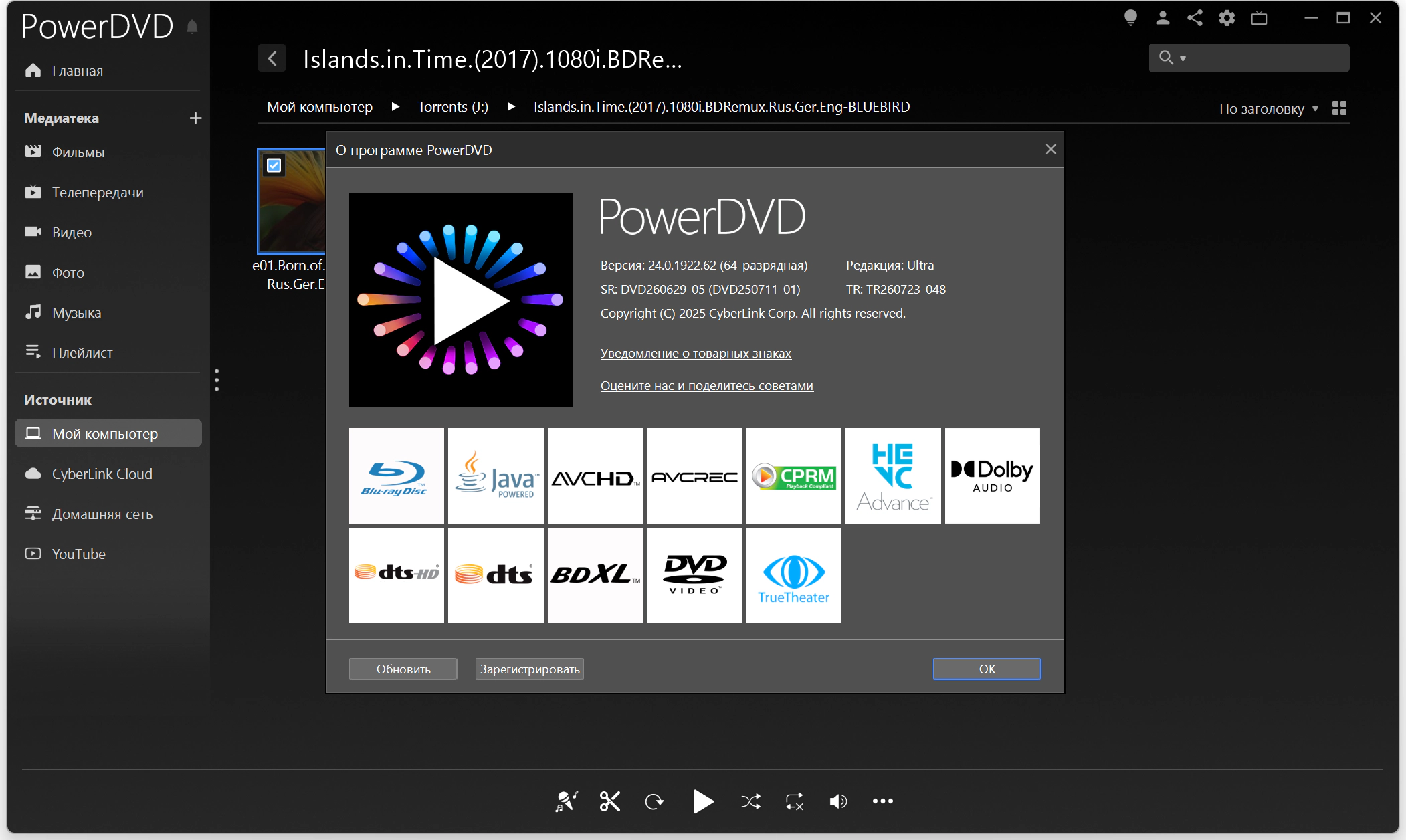The image size is (1406, 840).
Task: Click the Java Powered logo tile
Action: pos(496,476)
